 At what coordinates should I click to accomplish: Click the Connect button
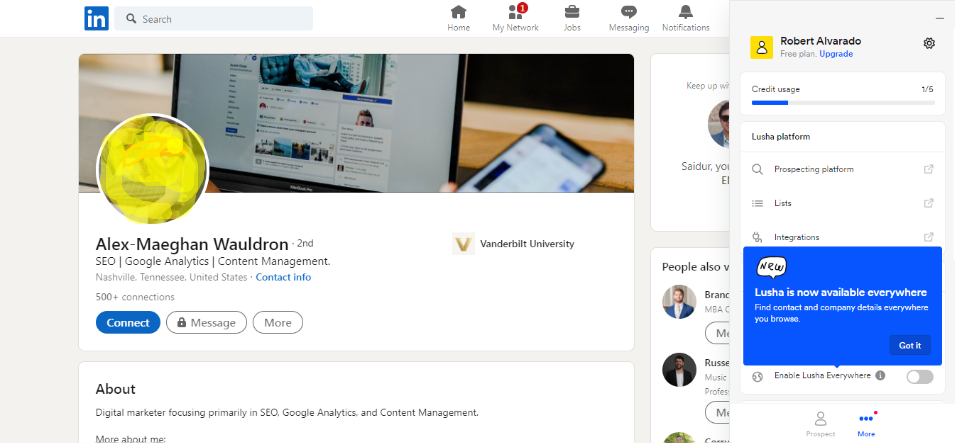[x=128, y=323]
